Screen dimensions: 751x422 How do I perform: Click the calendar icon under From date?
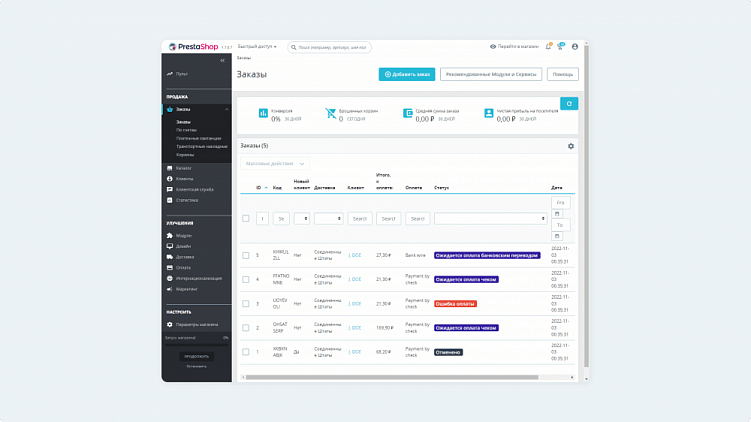(557, 214)
